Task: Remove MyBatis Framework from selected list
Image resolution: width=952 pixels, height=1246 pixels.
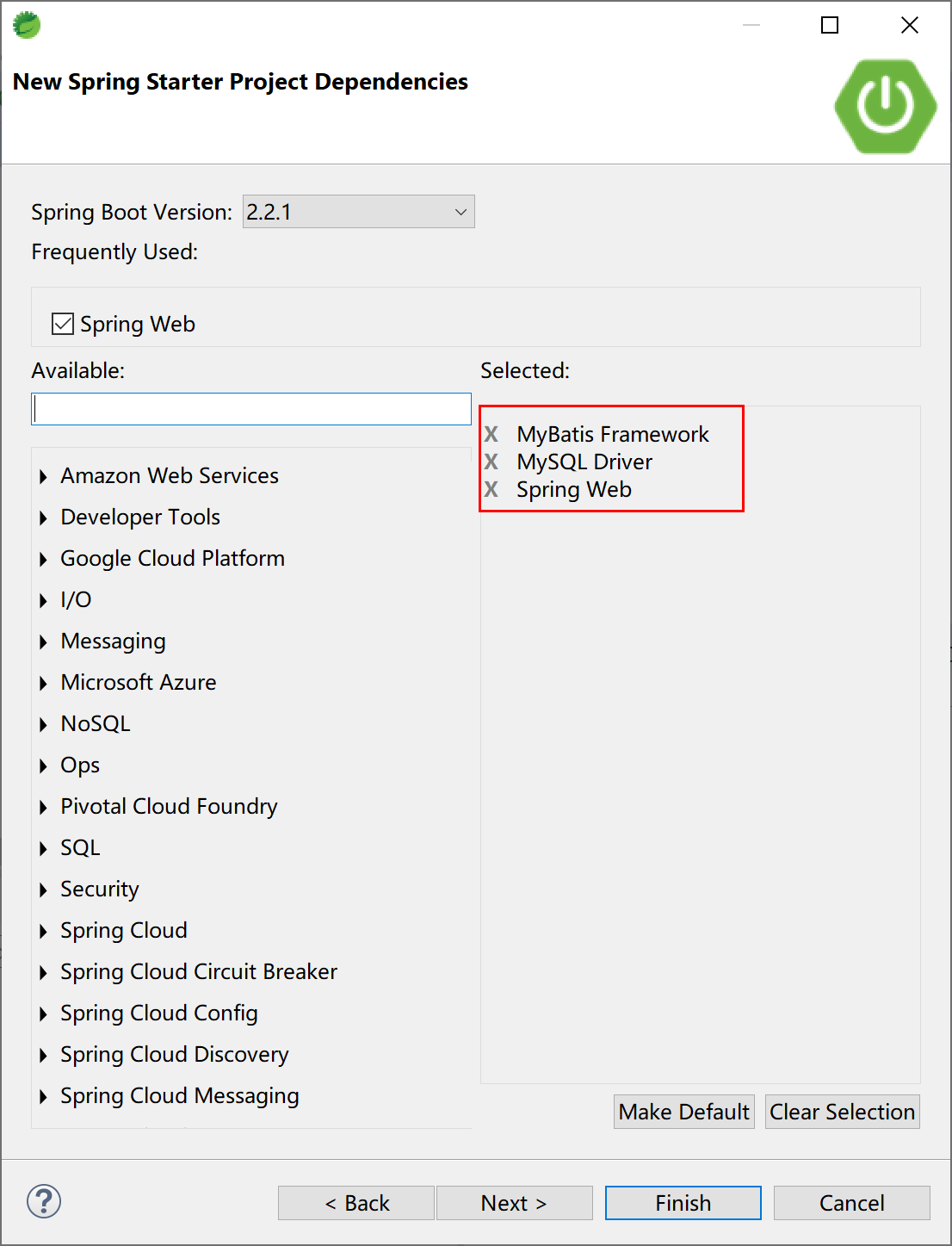Action: (x=491, y=434)
